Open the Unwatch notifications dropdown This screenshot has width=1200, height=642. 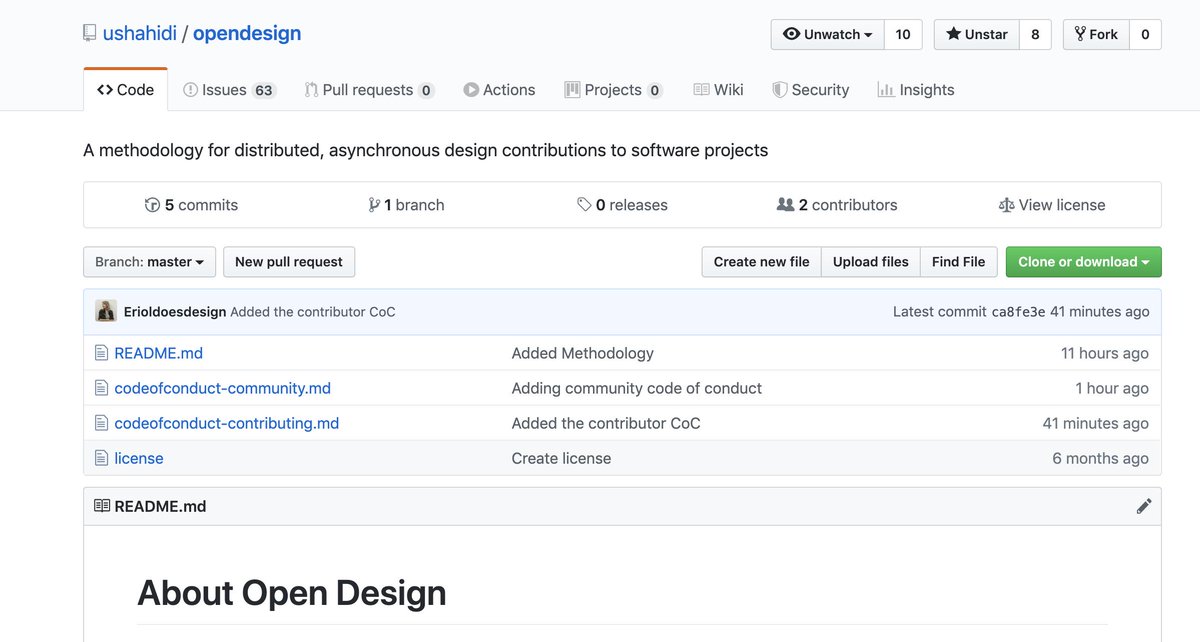pyautogui.click(x=828, y=34)
